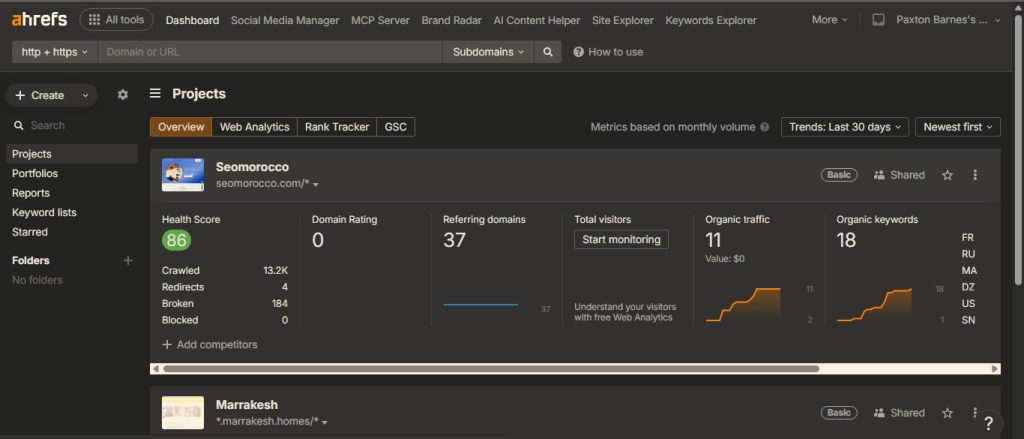Viewport: 1024px width, 439px height.
Task: Click the Referring domains value 37
Action: [455, 240]
